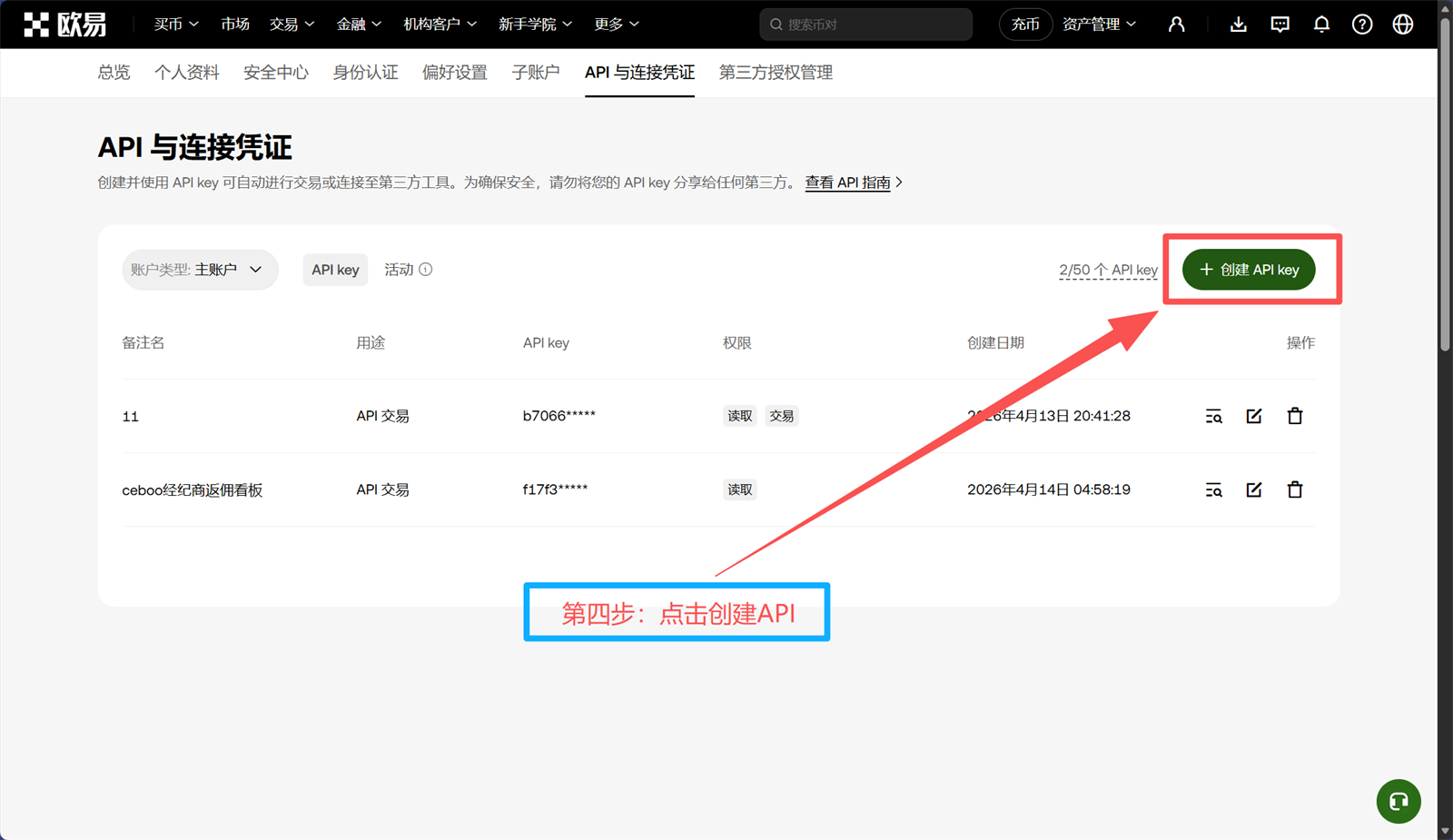
Task: Expand the 交易 menu
Action: pos(292,25)
